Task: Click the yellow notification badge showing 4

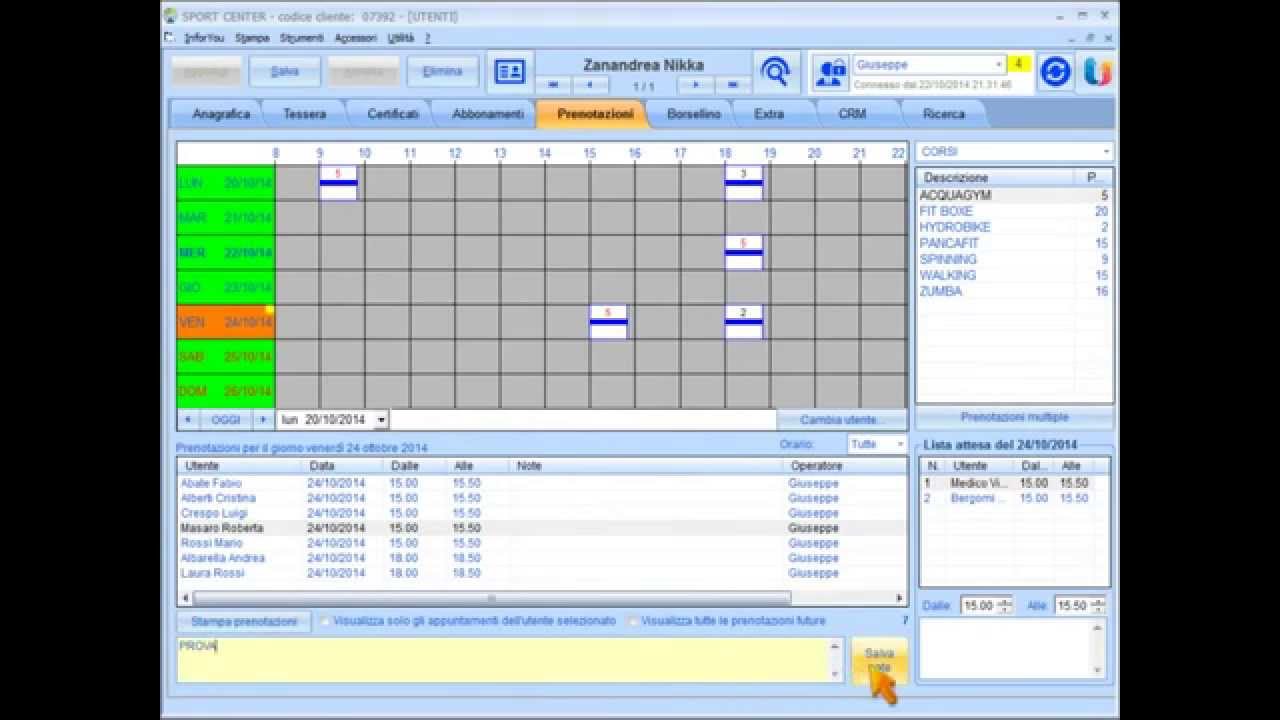Action: [x=1019, y=64]
